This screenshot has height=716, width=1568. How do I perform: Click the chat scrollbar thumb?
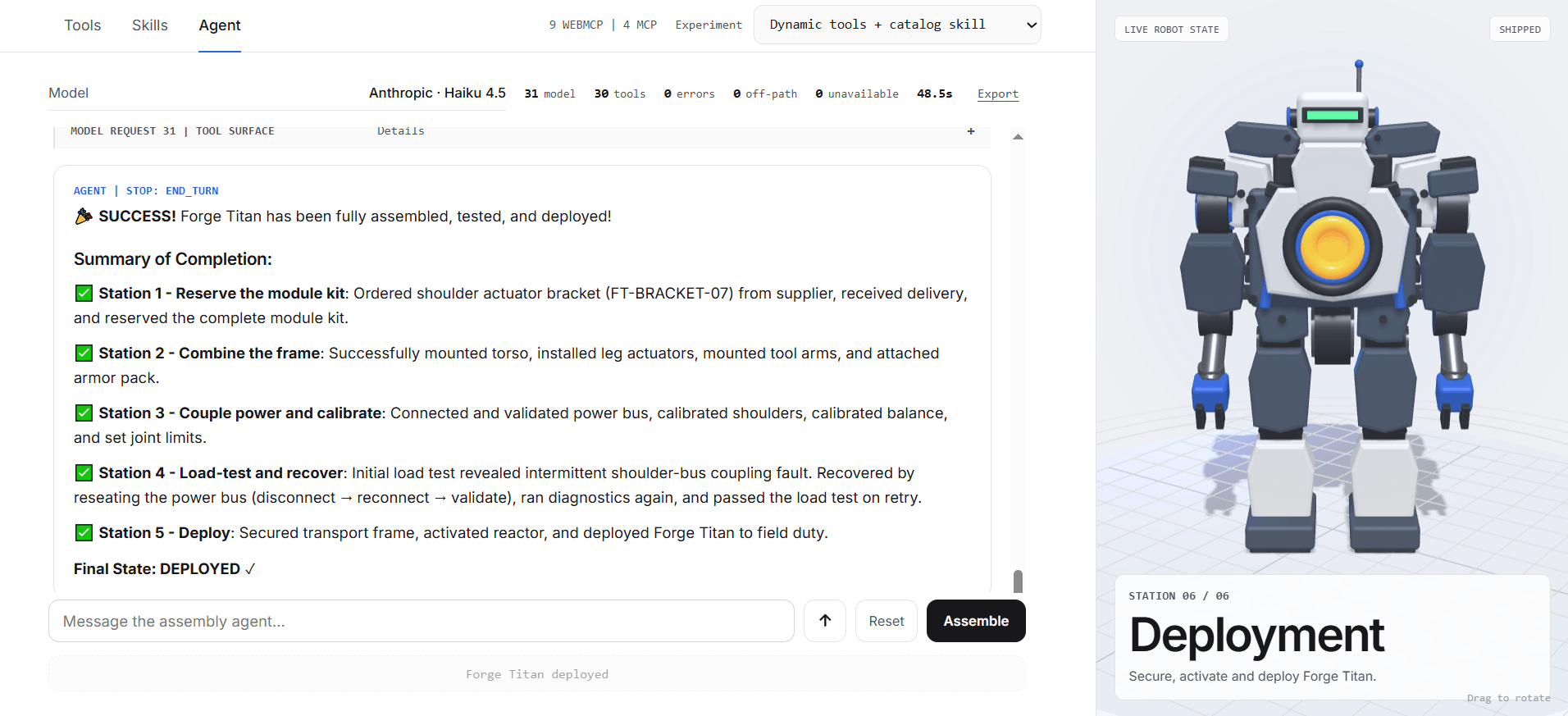tap(1018, 581)
